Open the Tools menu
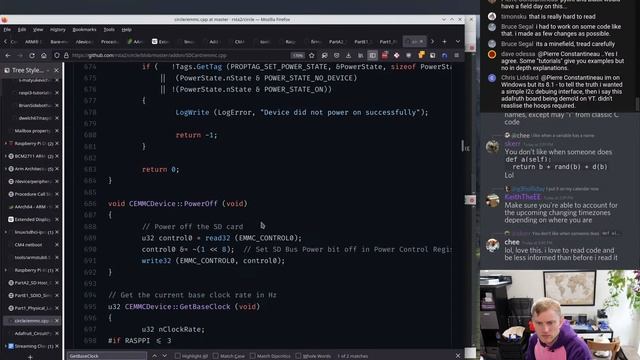This screenshot has height=360, width=640. 109,29
